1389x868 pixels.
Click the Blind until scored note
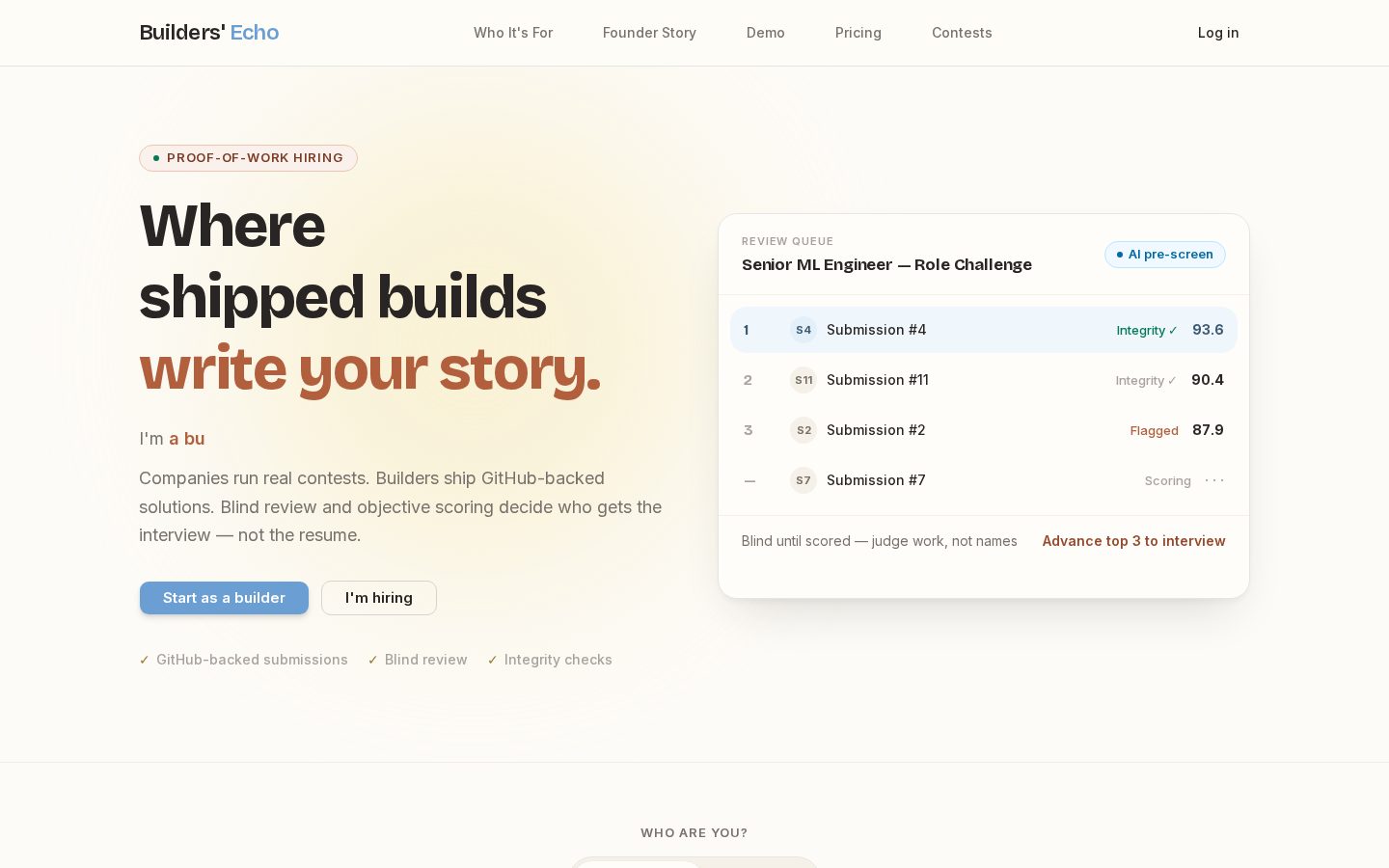879,541
